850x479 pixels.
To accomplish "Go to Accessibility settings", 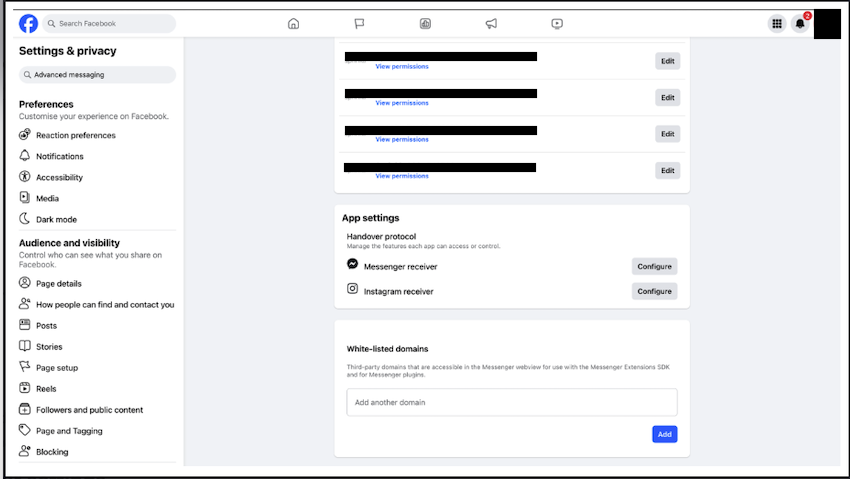I will 59,177.
